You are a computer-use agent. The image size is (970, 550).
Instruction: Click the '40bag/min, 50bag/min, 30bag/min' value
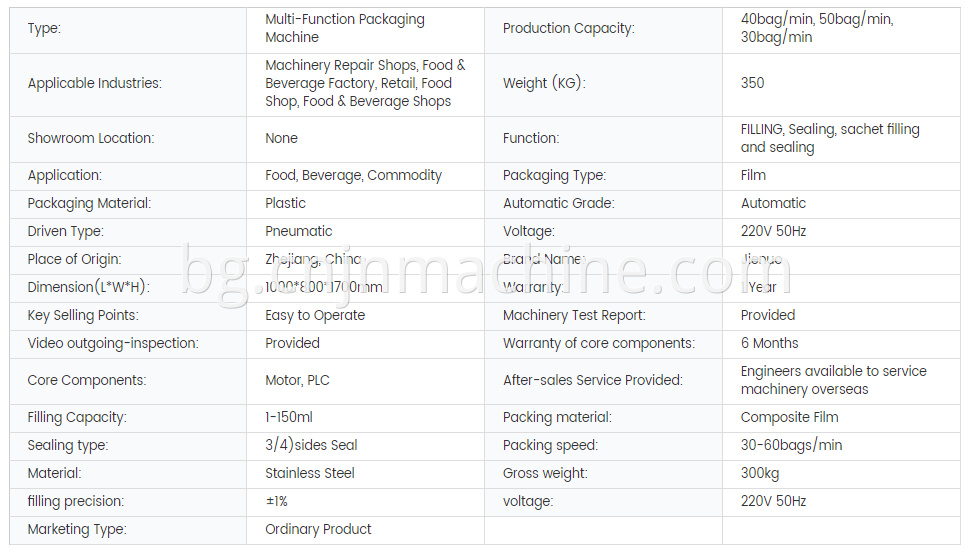click(x=817, y=28)
